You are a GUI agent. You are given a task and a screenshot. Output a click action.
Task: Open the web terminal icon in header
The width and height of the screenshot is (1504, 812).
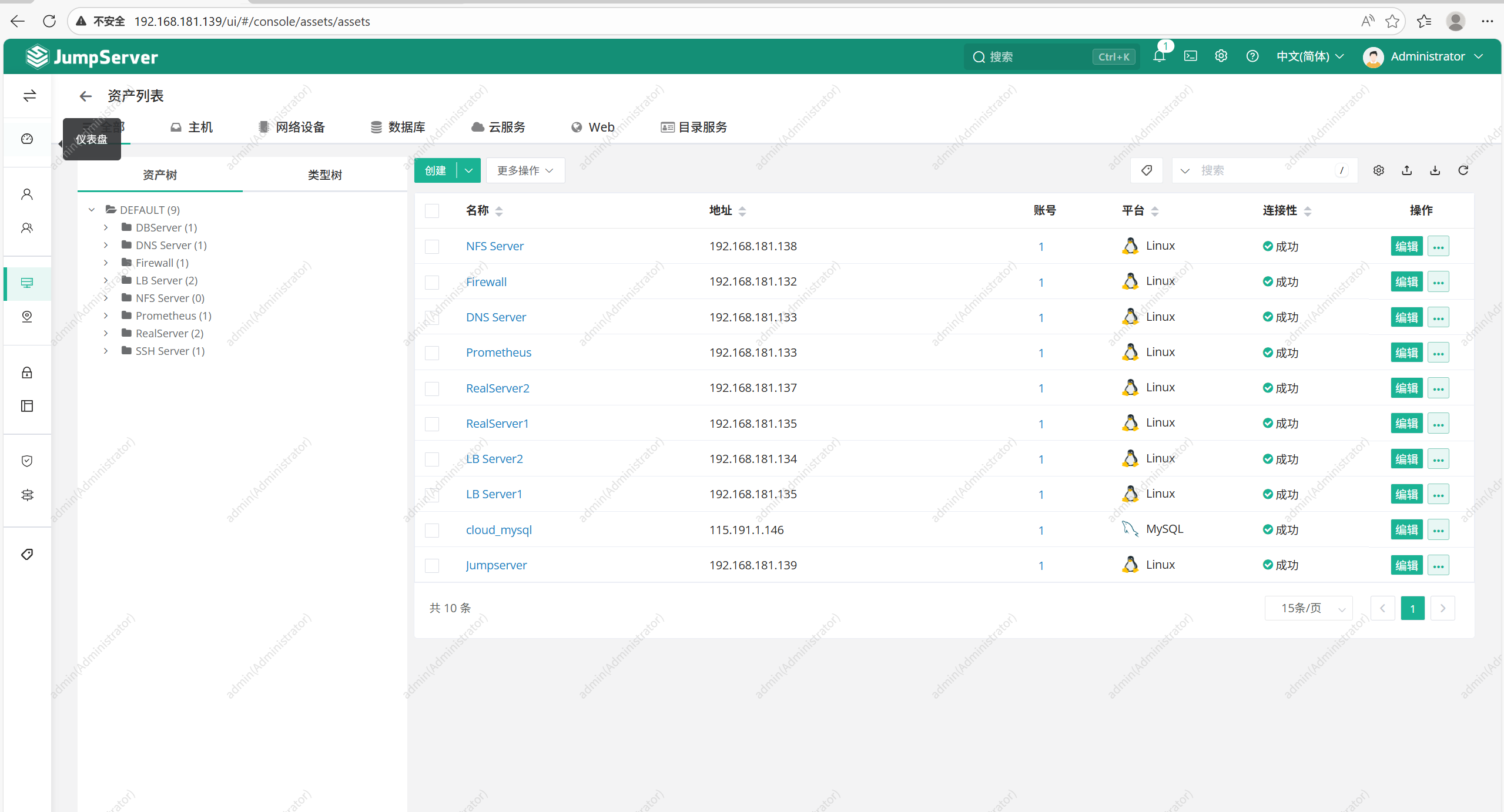pyautogui.click(x=1190, y=56)
